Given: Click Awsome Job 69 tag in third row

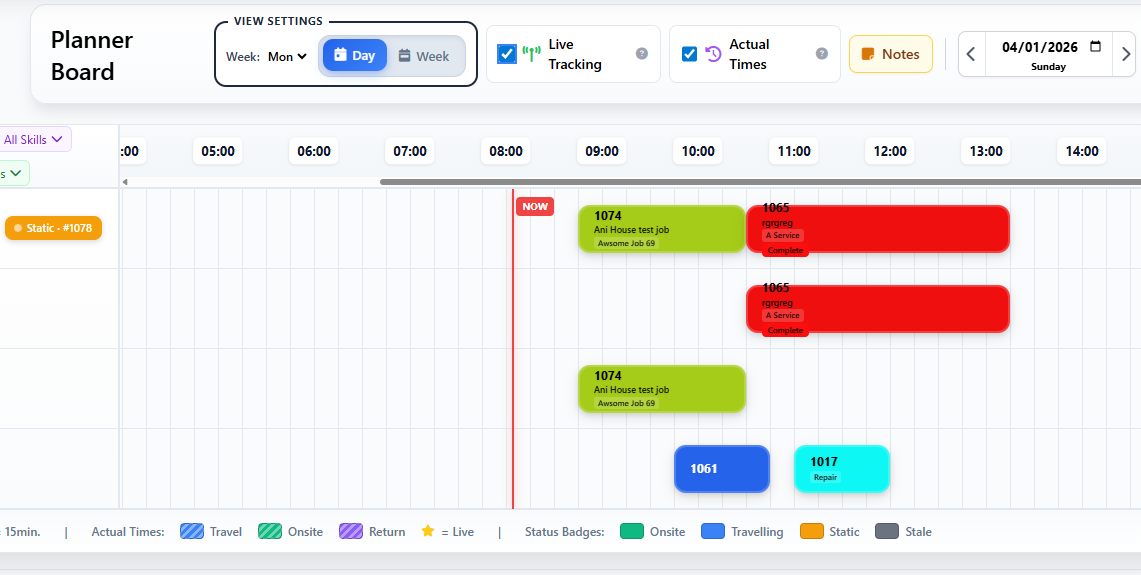Looking at the screenshot, I should point(627,403).
